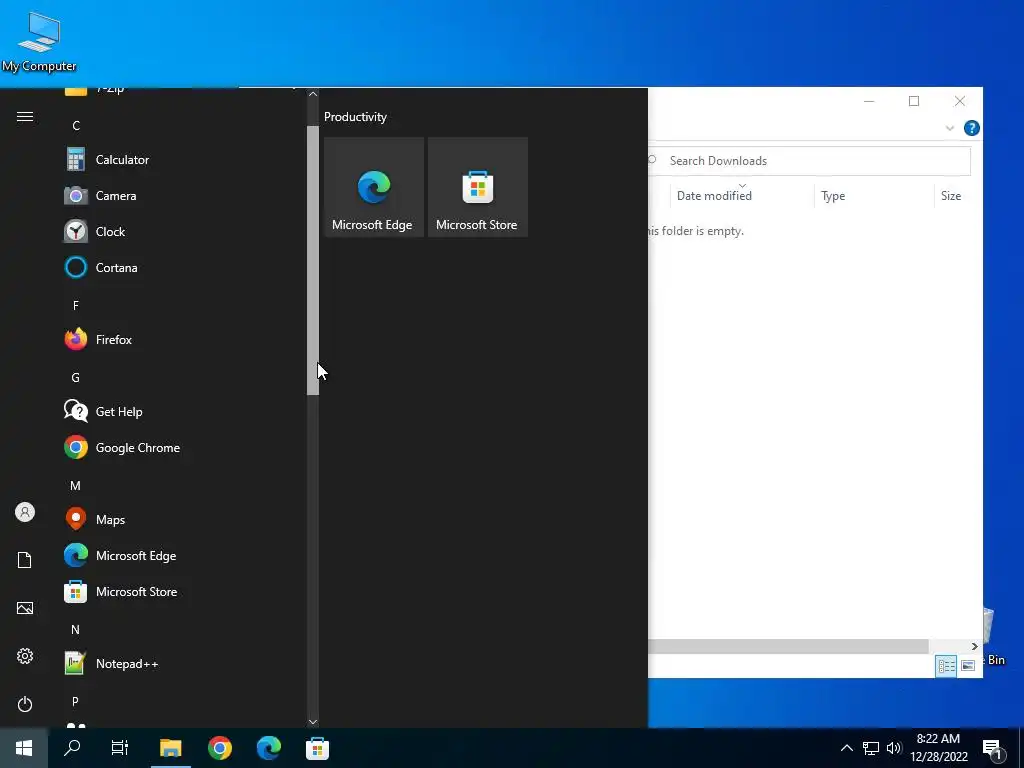Image resolution: width=1024 pixels, height=768 pixels.
Task: Jump to letter N section header
Action: pyautogui.click(x=76, y=630)
